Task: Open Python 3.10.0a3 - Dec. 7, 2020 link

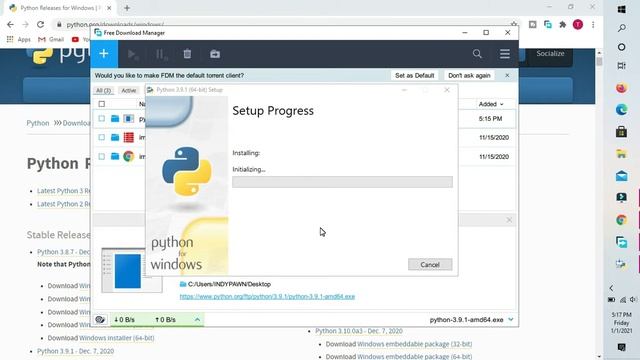Action: coord(359,331)
